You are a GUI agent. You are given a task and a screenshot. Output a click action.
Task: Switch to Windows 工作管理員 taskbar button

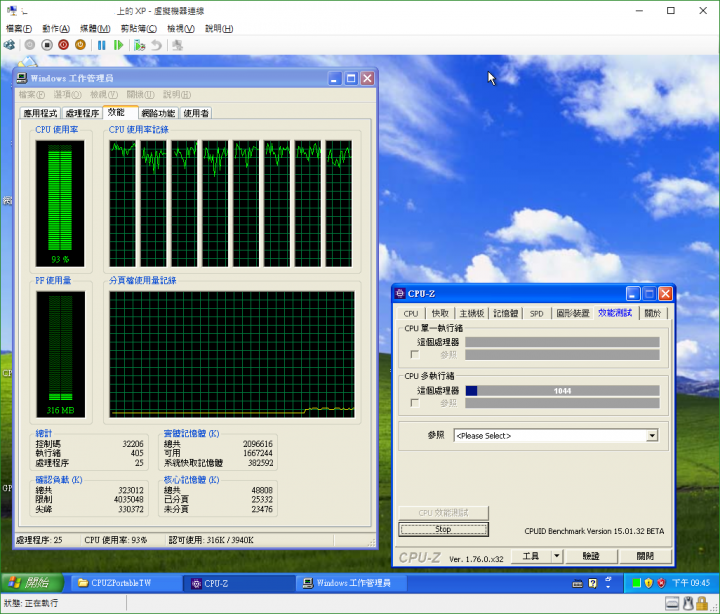[353, 583]
